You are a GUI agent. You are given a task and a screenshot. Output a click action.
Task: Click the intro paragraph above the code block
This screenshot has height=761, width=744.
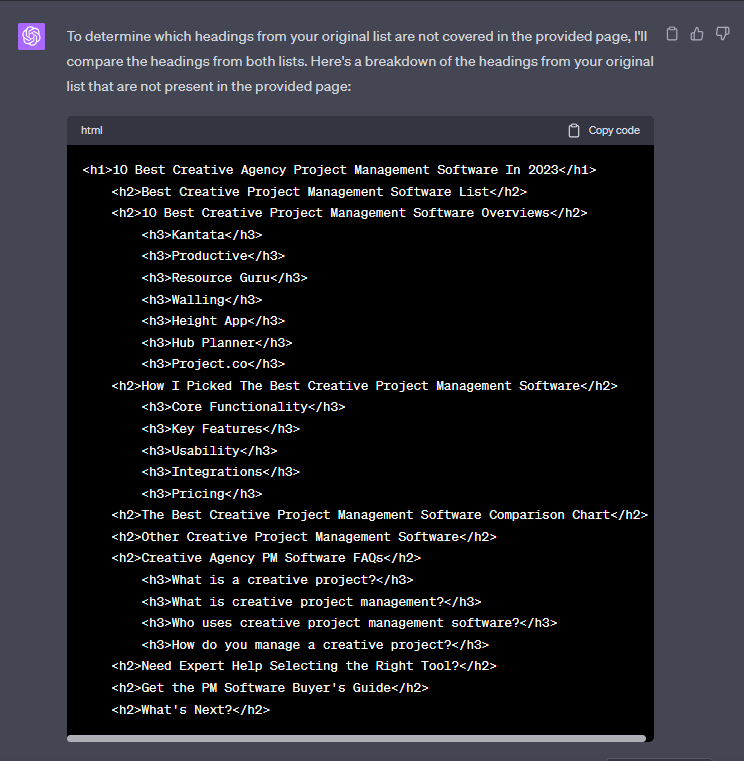click(360, 61)
